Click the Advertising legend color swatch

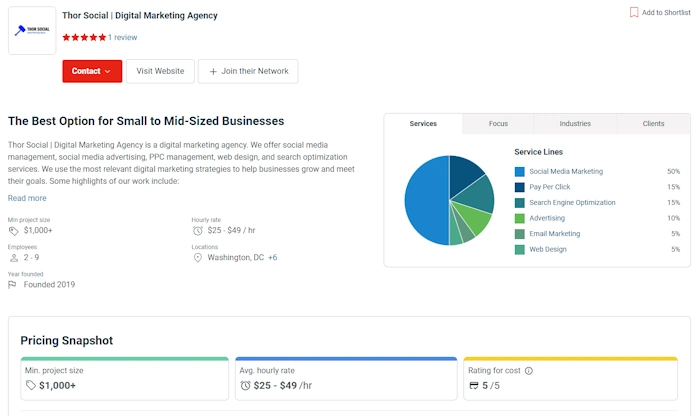[520, 218]
